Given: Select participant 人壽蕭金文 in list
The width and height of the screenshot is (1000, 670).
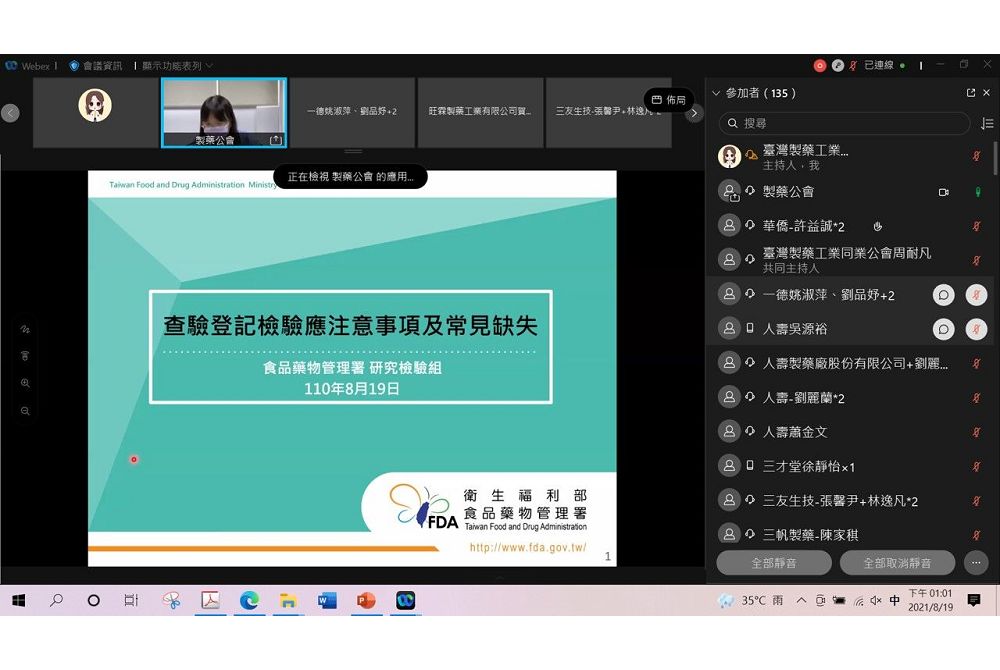Looking at the screenshot, I should coord(850,432).
